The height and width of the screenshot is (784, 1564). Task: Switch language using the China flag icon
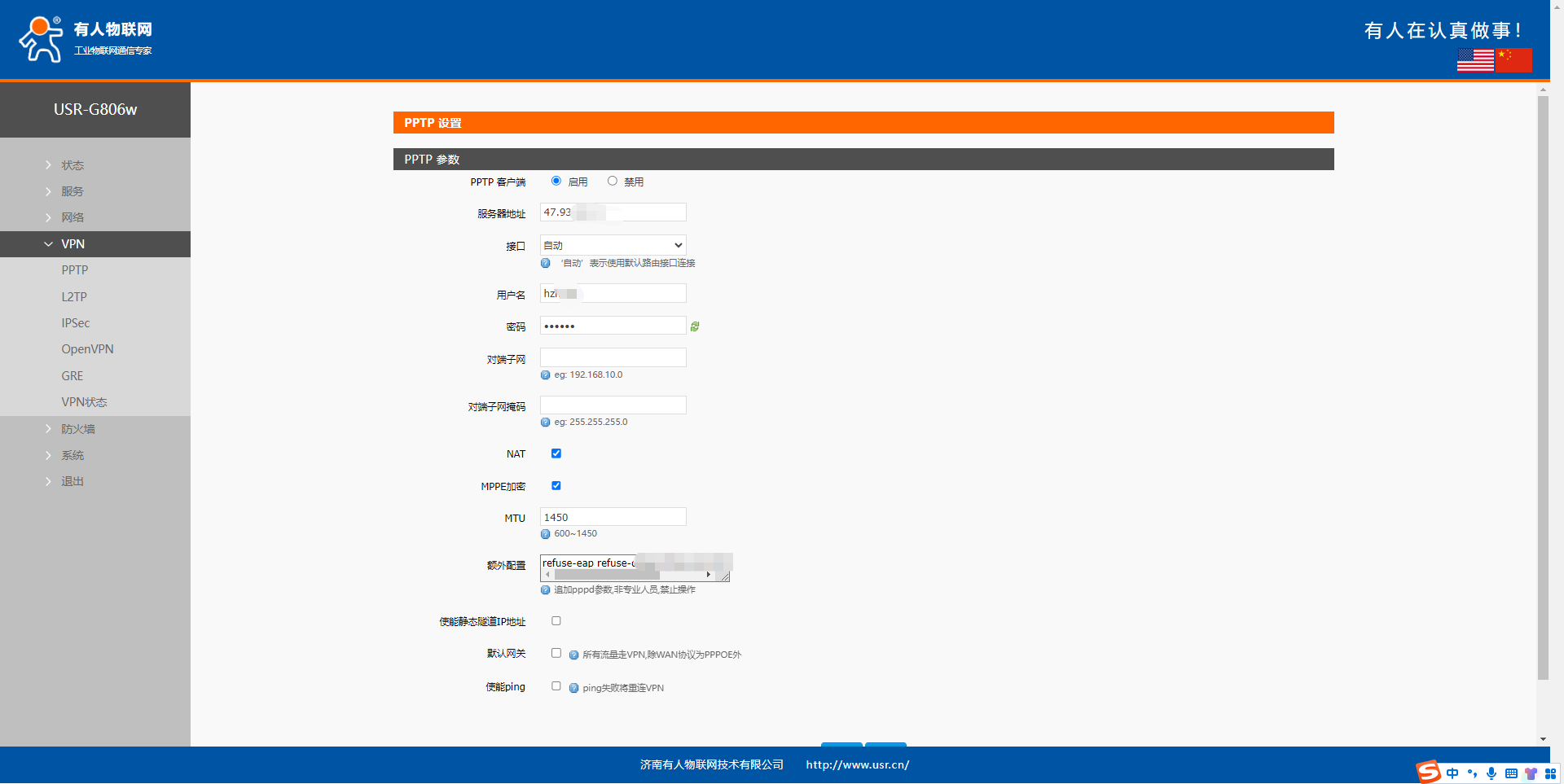coord(1513,60)
